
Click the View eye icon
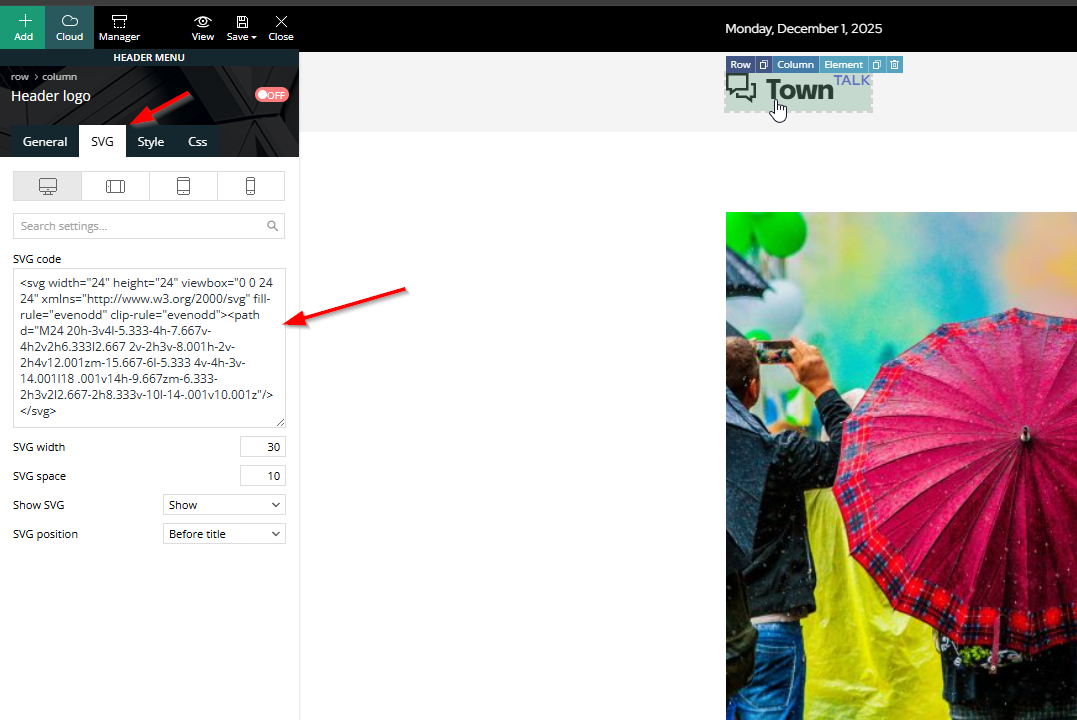tap(203, 27)
